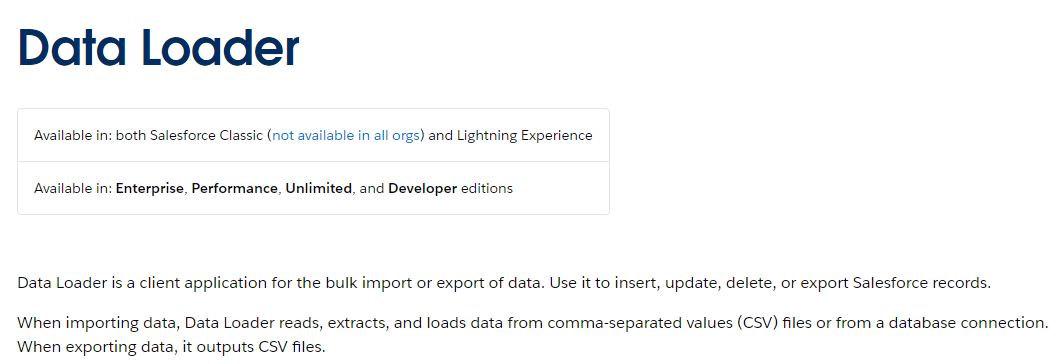The height and width of the screenshot is (364, 1060).
Task: Select the bold "Developer" edition text
Action: 423,189
